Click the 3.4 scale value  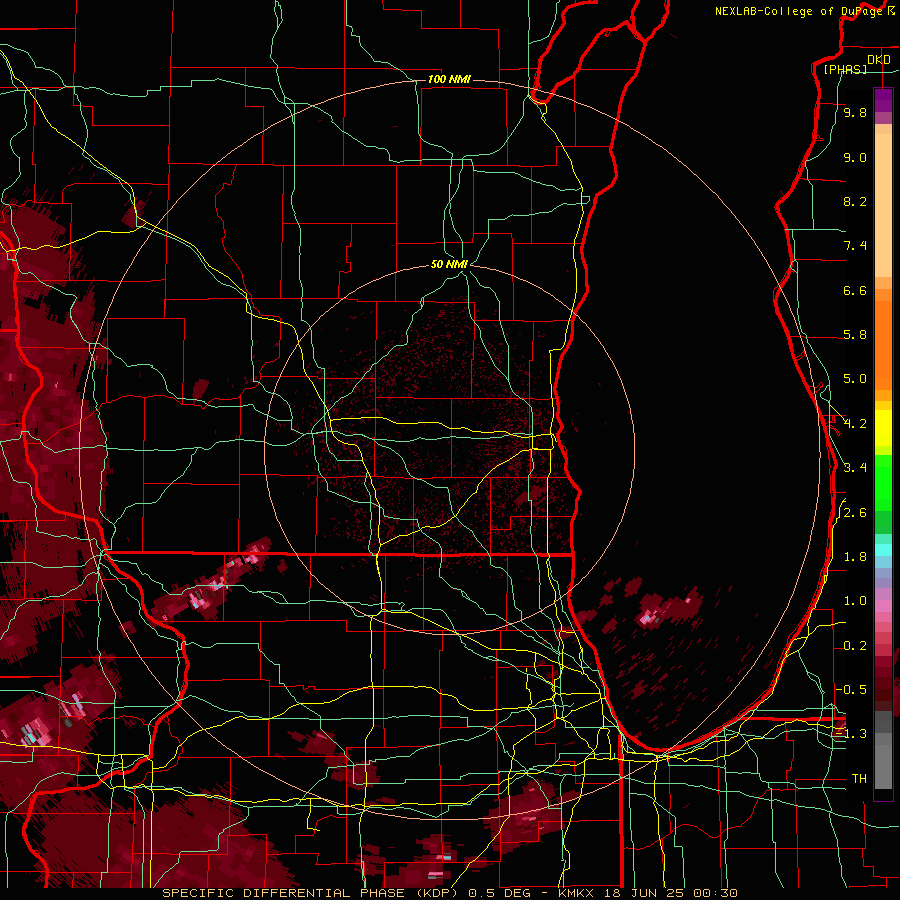tap(855, 468)
